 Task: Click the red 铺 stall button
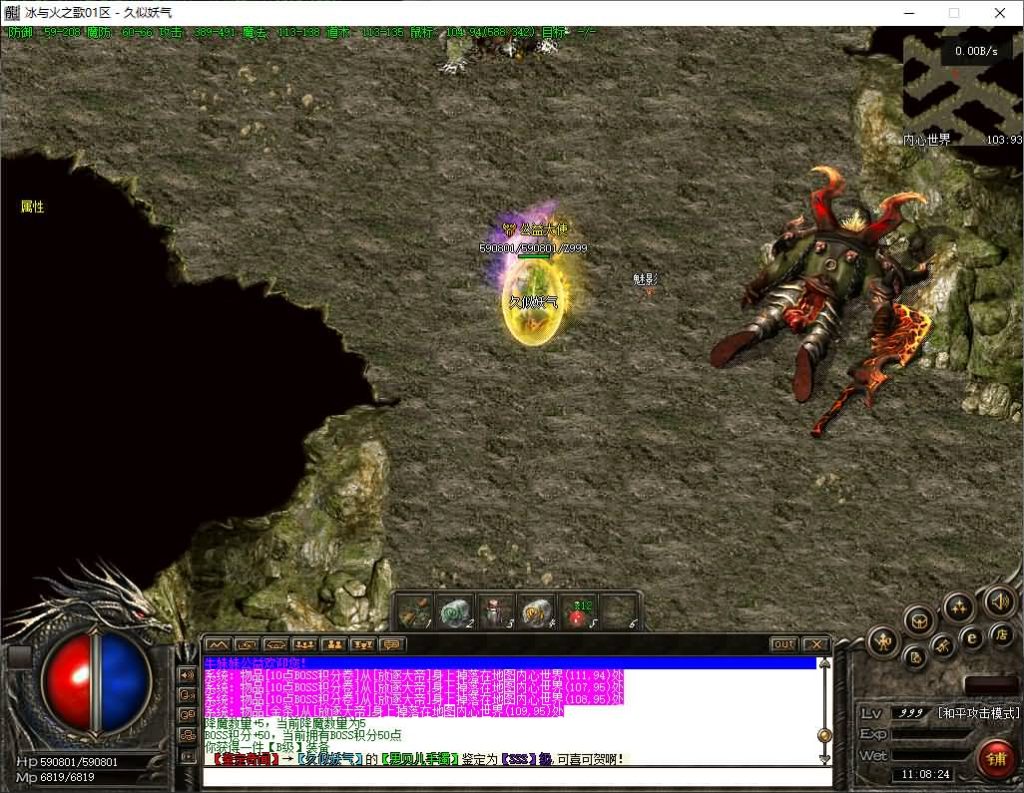[996, 759]
